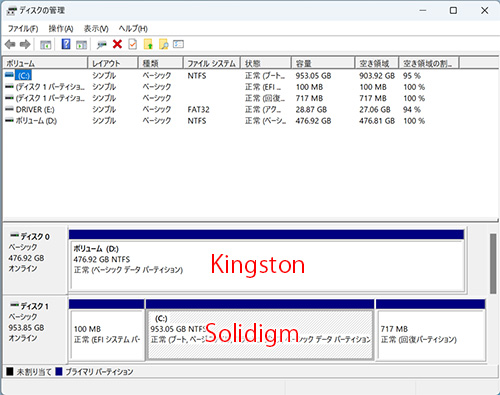Viewport: 500px width, 395px height.
Task: Click the 27.06 GB free space cell
Action: click(375, 109)
